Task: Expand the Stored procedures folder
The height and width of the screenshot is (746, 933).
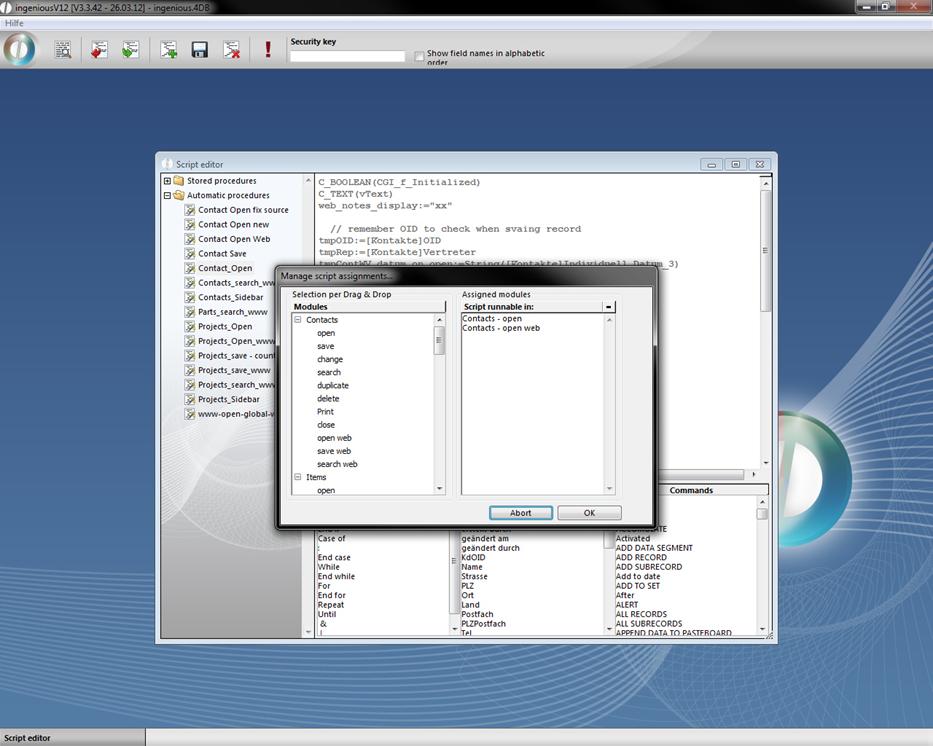Action: tap(167, 181)
